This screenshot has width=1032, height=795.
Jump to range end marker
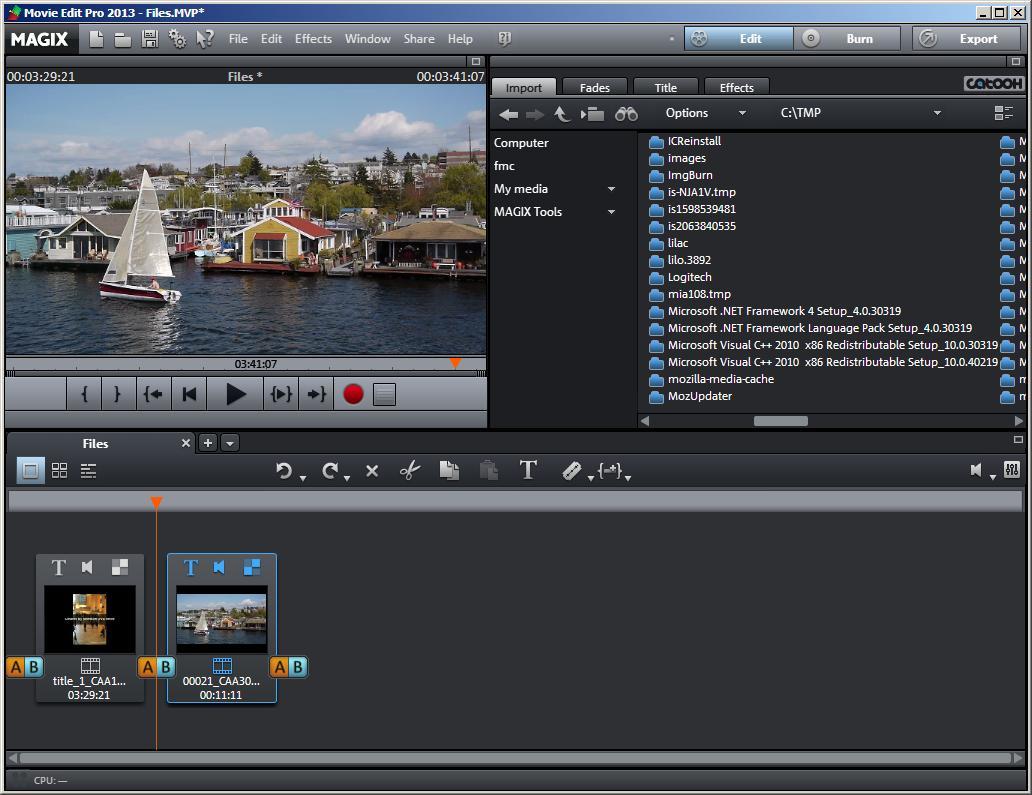[317, 394]
